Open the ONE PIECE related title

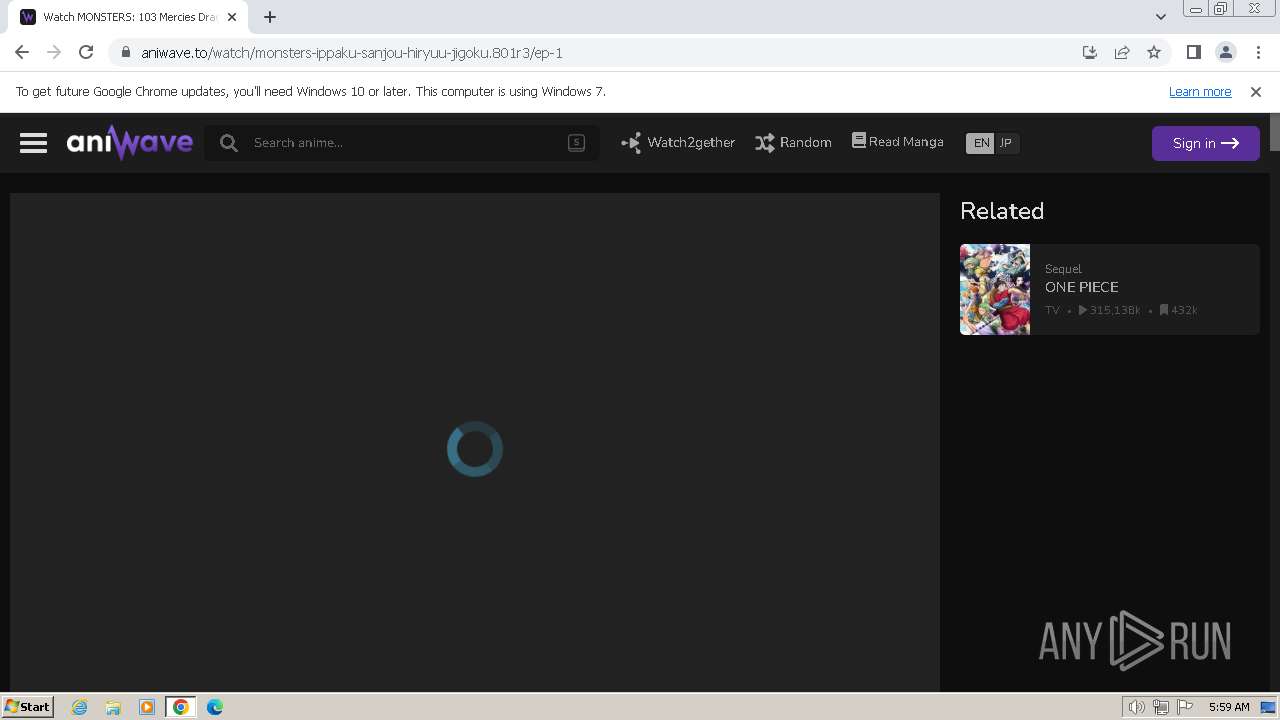(1082, 287)
